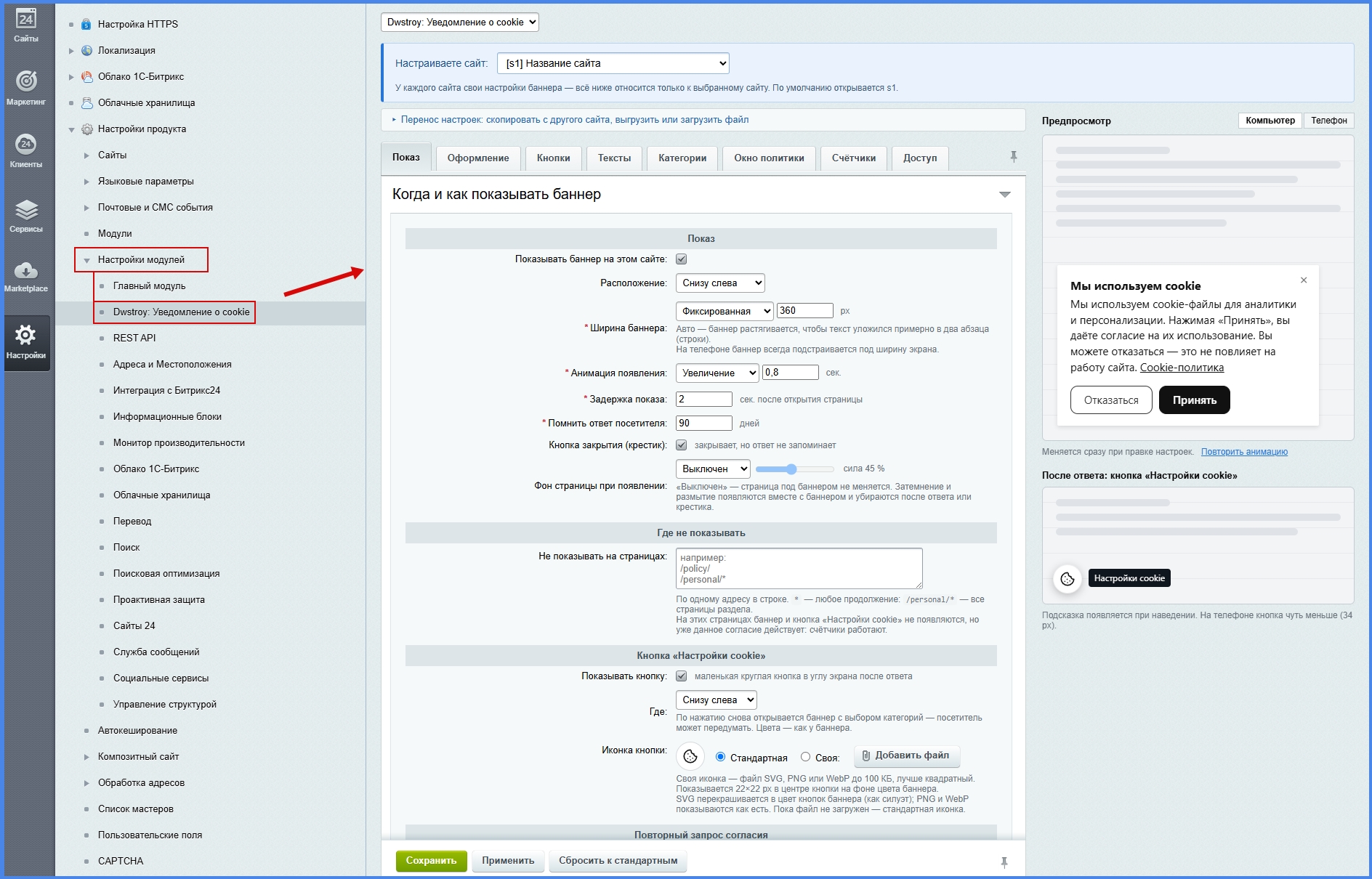This screenshot has width=1372, height=879.
Task: Open the module selector 'Dwstroy: Уведомление о cookie'
Action: (x=460, y=23)
